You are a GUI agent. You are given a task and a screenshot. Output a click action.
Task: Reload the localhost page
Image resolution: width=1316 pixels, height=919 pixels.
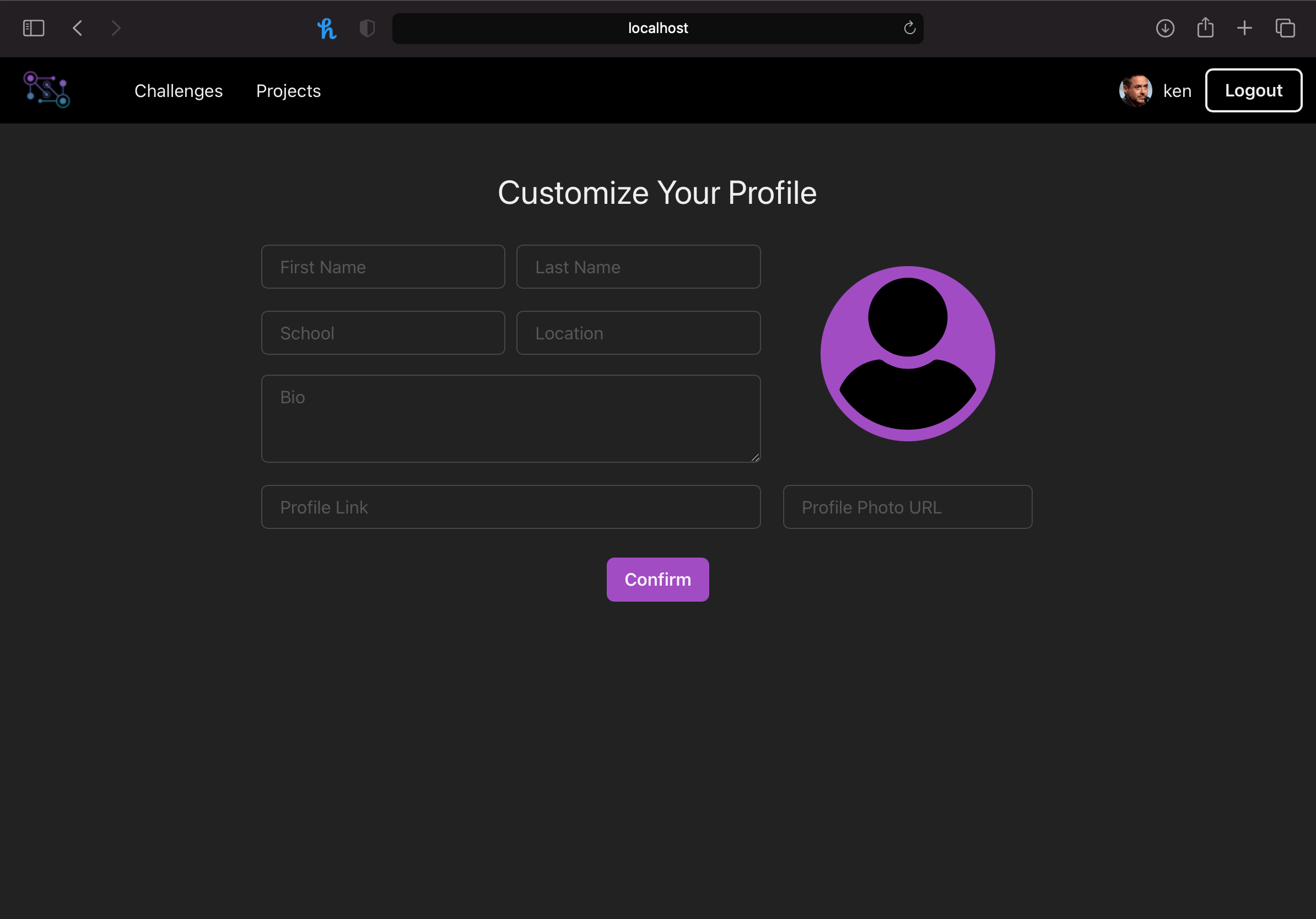909,28
